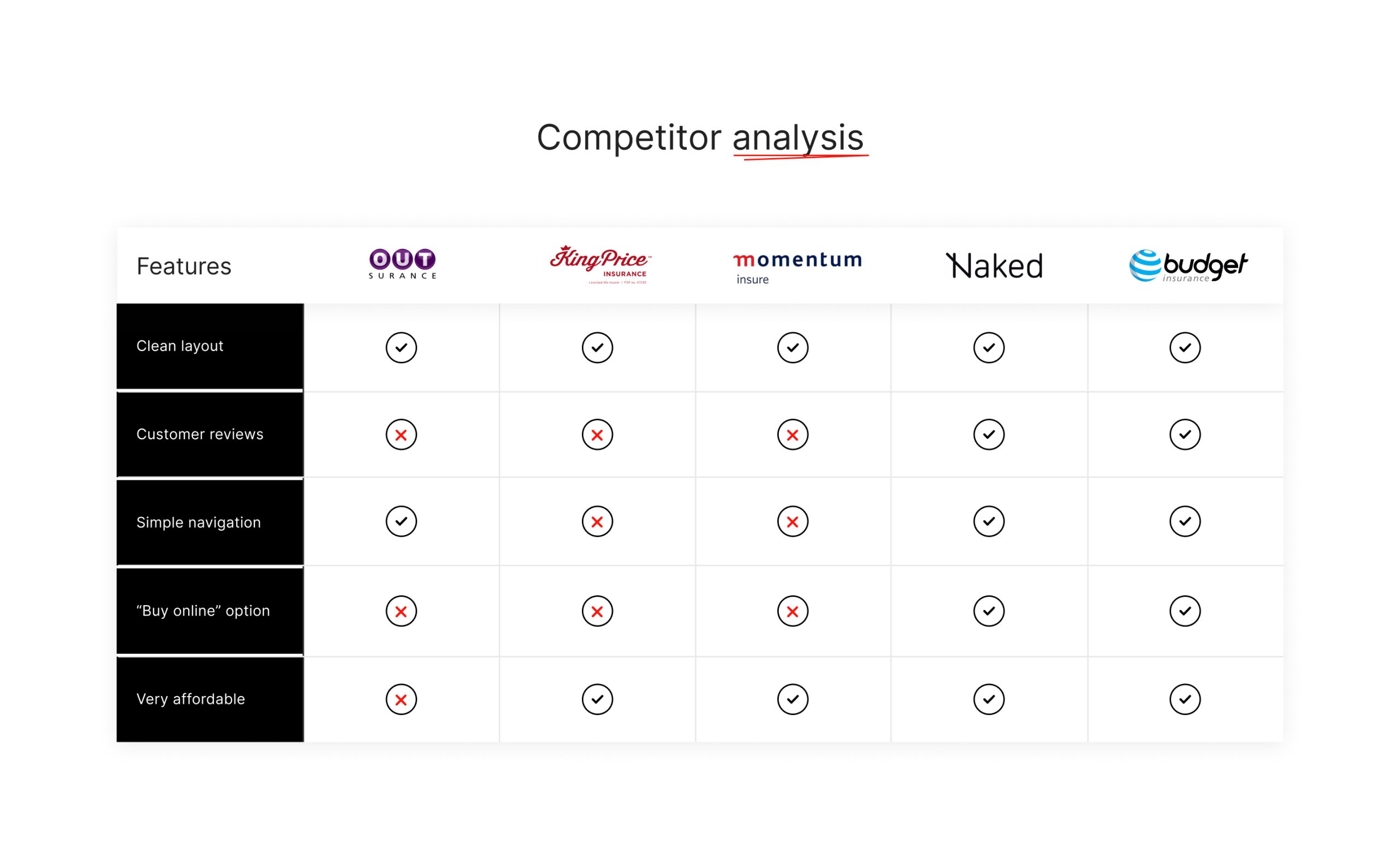
Task: Click the Competitor analysis heading
Action: [700, 137]
